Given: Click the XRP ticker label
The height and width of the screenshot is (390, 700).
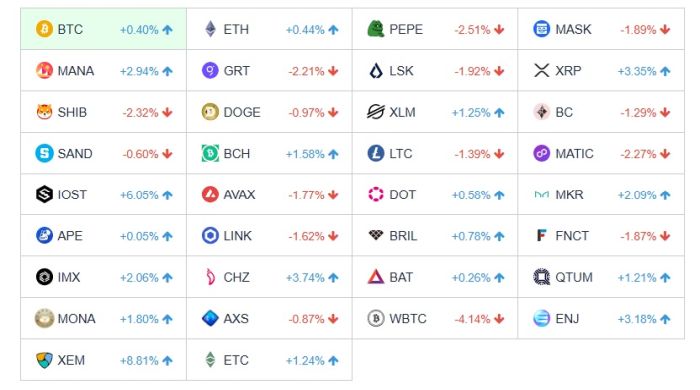Looking at the screenshot, I should click(x=568, y=71).
